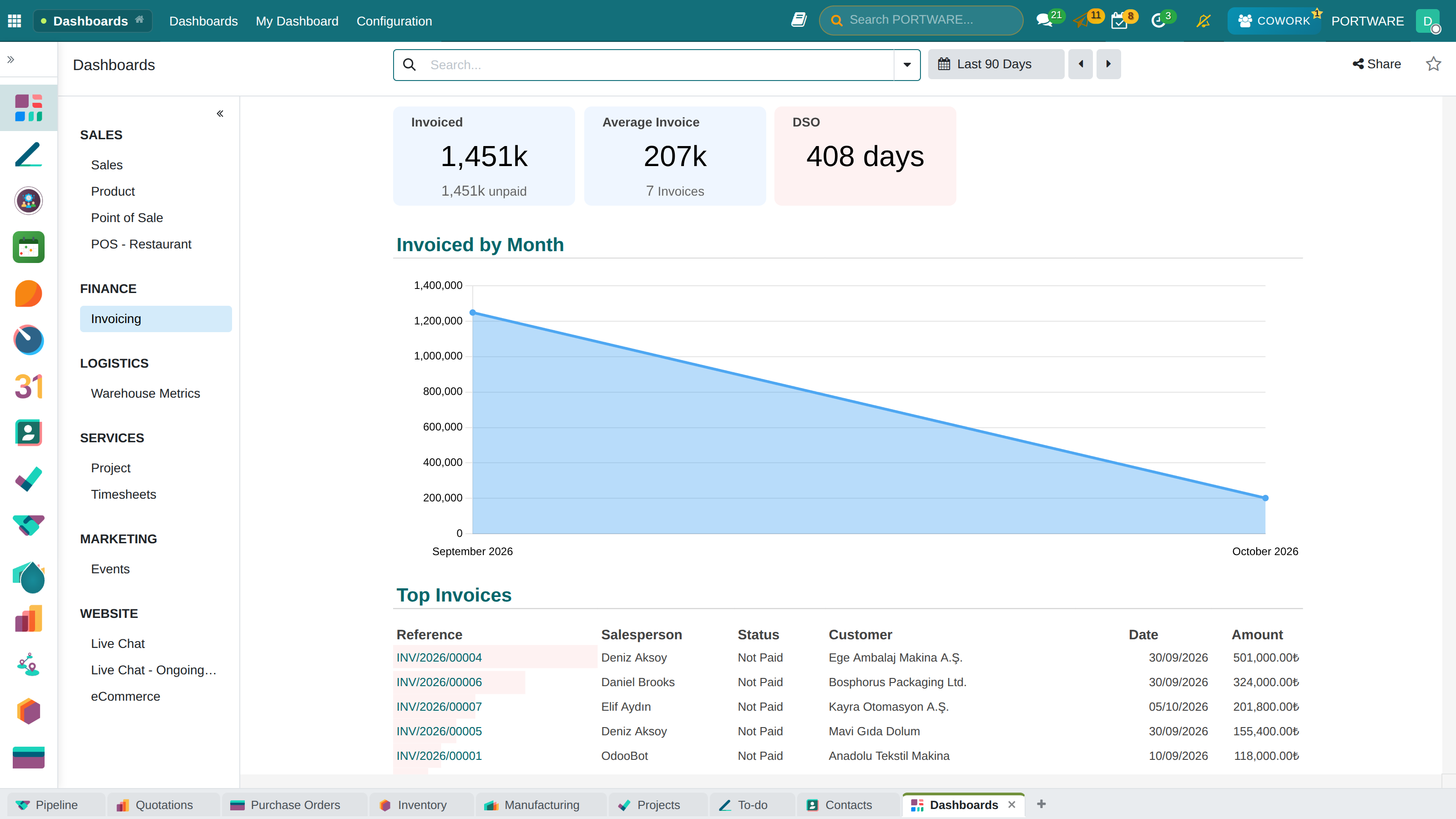
Task: Open the Sales bar chart app icon in sidebar
Action: pos(28,618)
